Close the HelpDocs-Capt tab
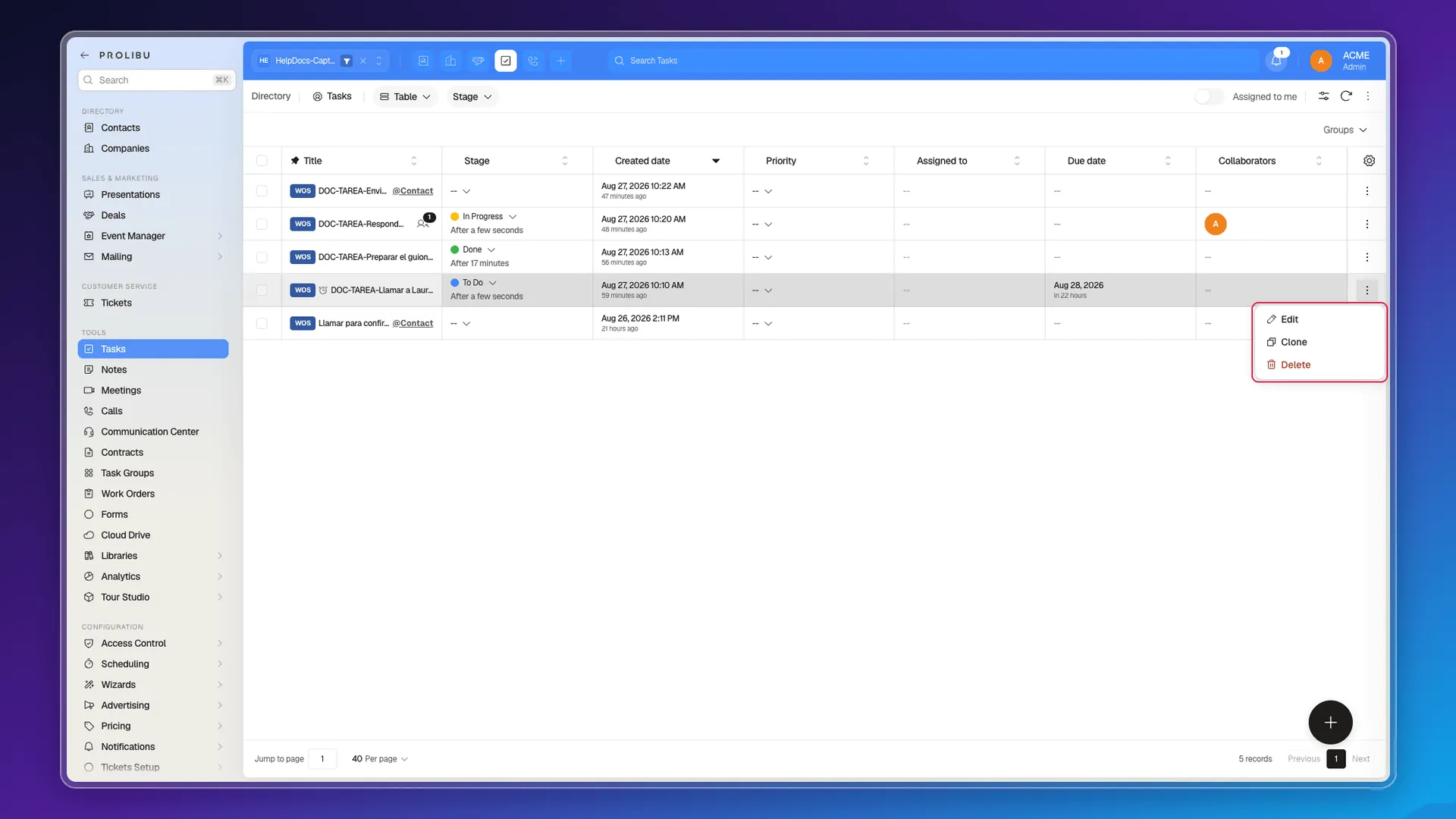 click(x=363, y=61)
